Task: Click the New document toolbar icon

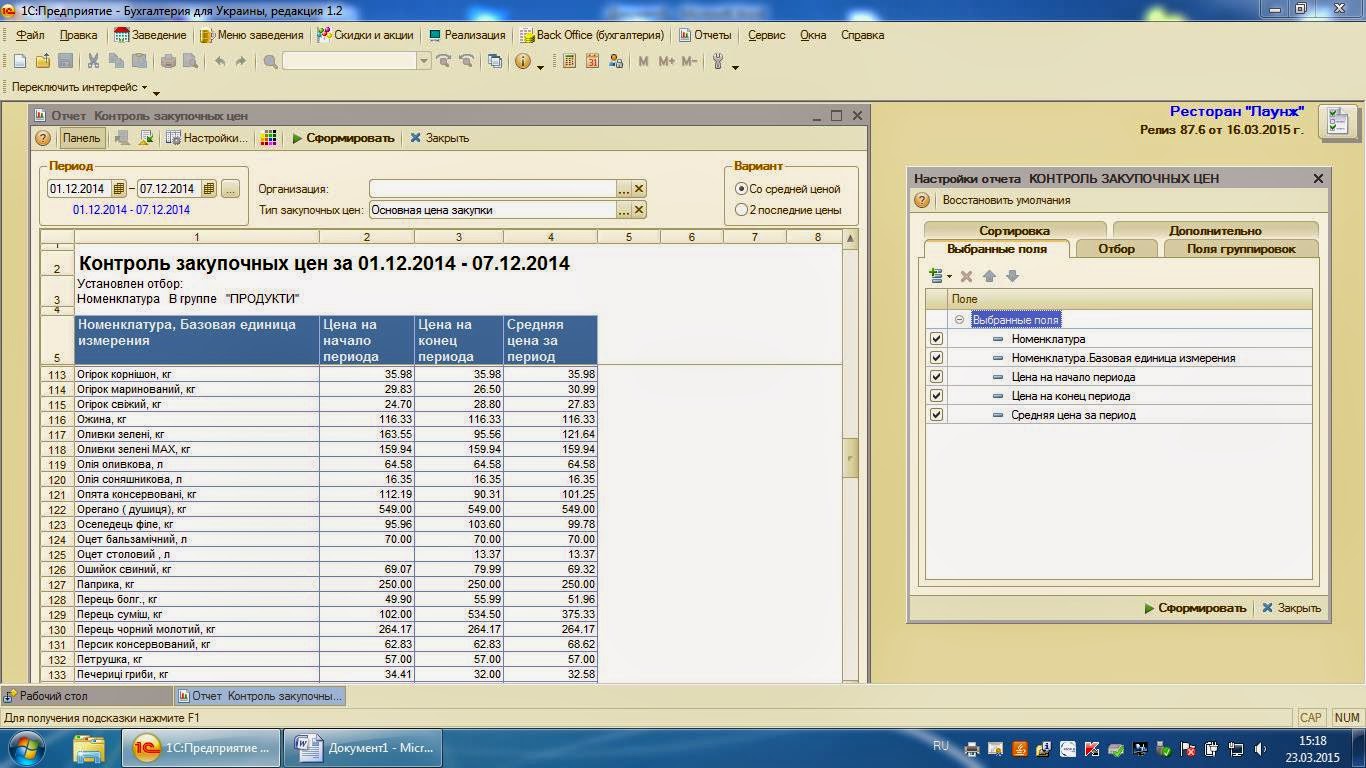Action: [19, 61]
